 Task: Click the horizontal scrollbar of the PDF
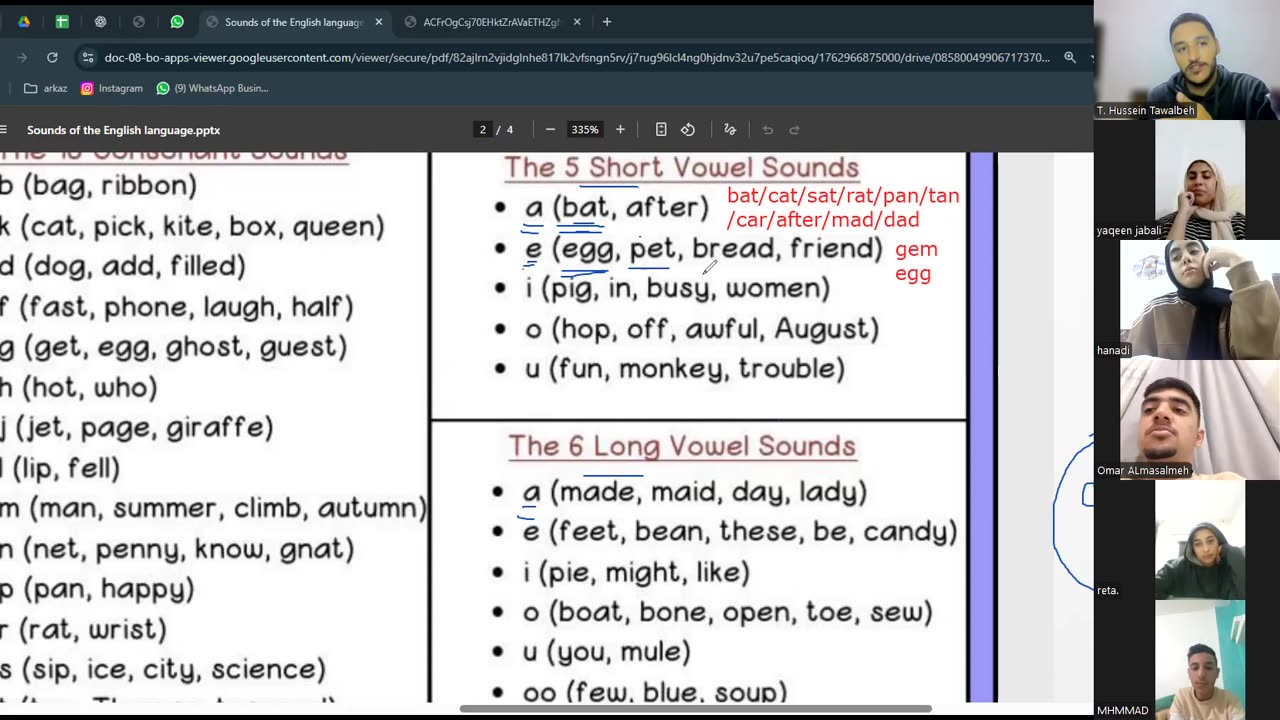tap(695, 709)
